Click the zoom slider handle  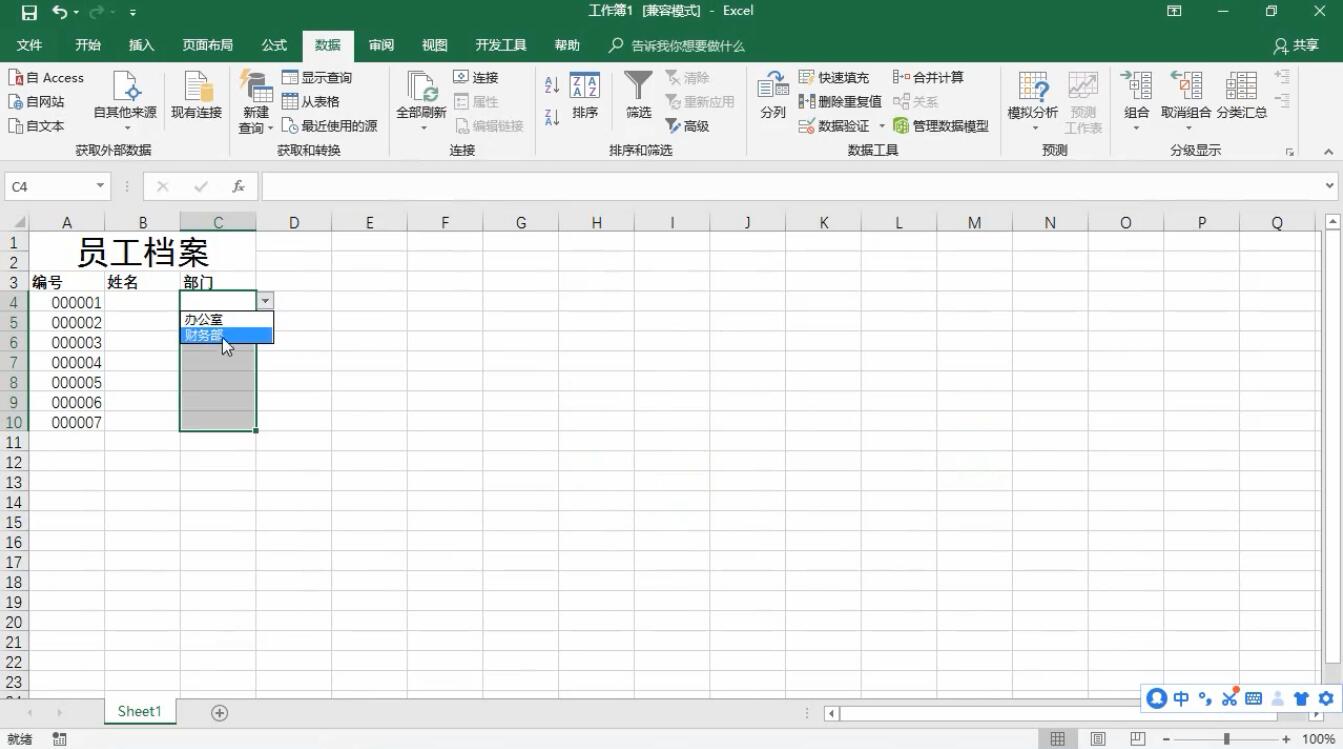pos(1226,739)
